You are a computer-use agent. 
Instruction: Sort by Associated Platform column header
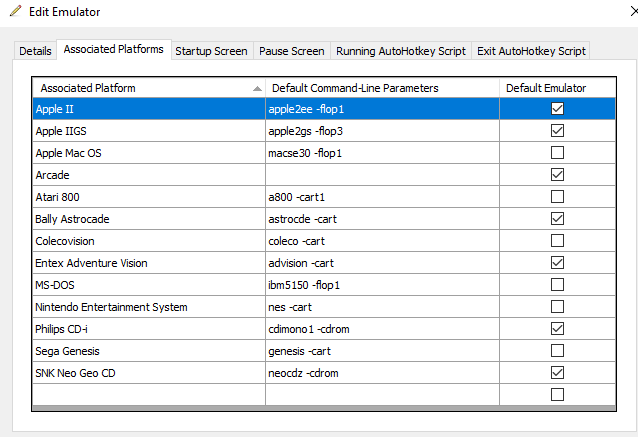149,88
